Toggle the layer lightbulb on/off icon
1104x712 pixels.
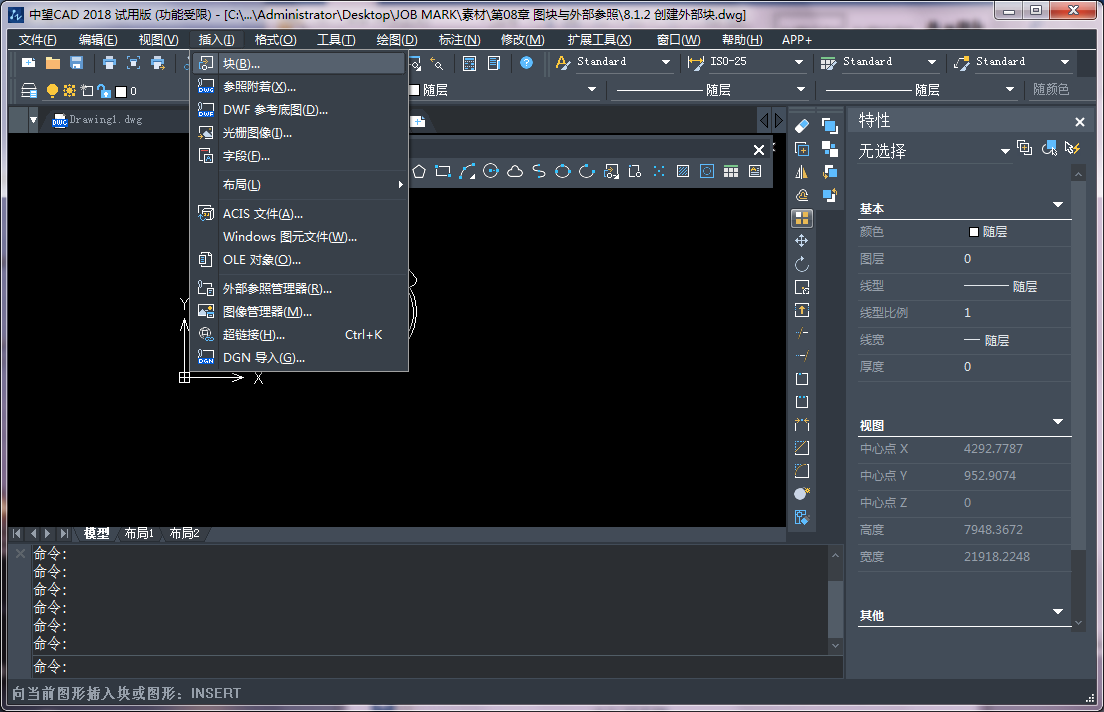[x=53, y=91]
